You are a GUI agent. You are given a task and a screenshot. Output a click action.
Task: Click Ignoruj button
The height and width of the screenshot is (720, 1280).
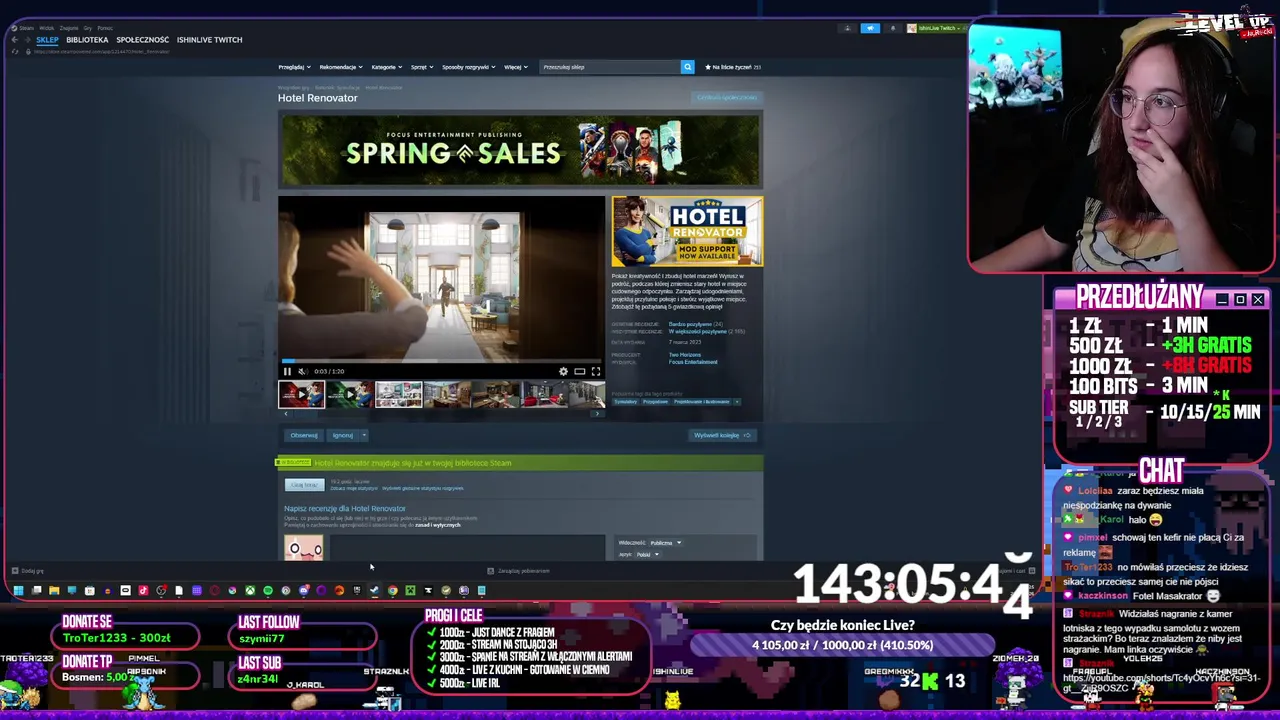[342, 435]
